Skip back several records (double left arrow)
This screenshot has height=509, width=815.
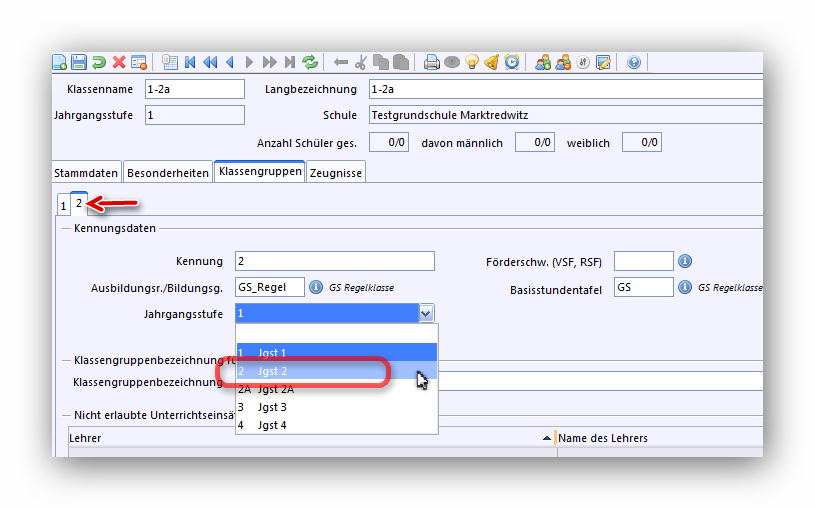click(210, 62)
